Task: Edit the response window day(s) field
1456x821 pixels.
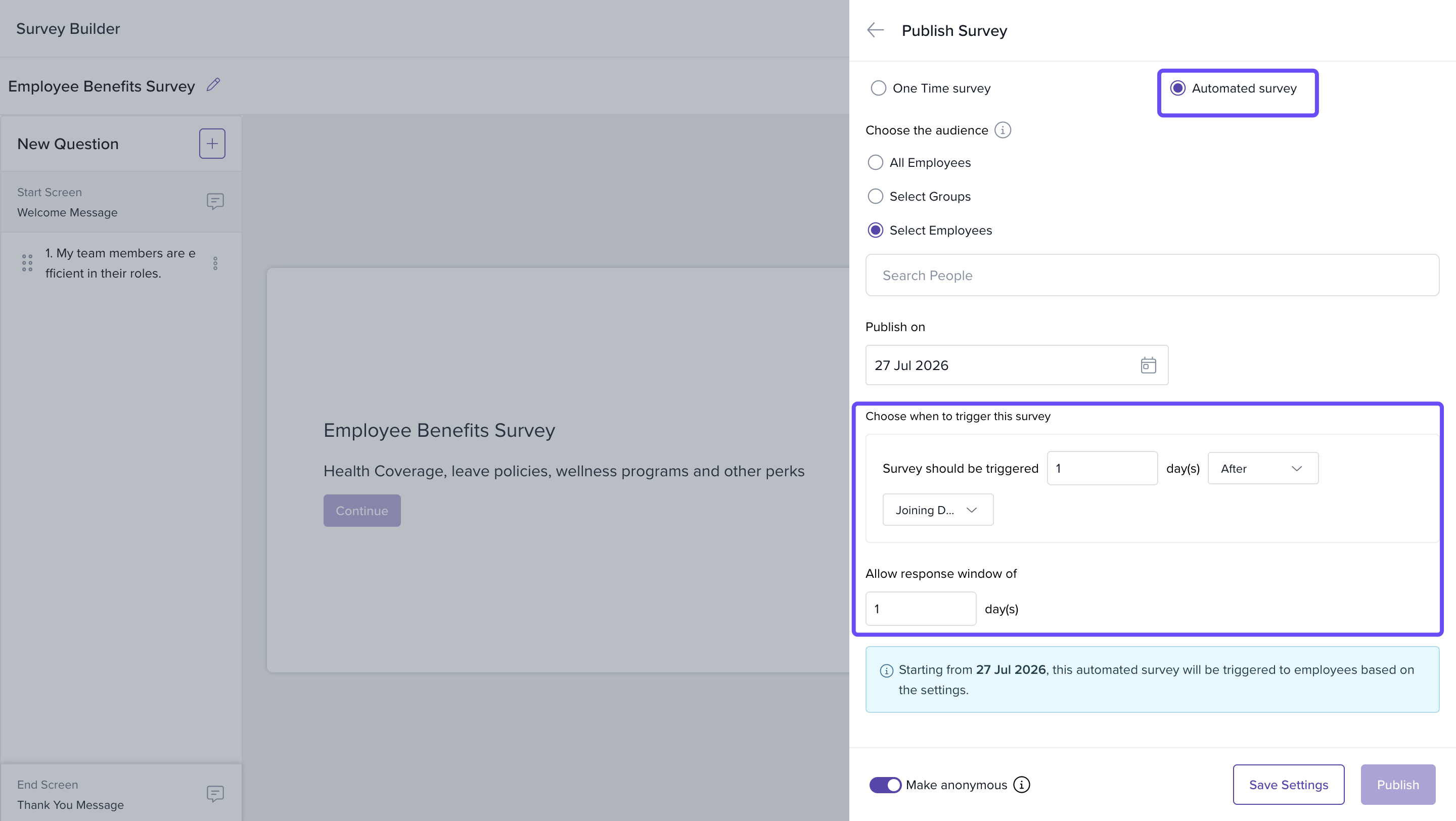Action: pos(920,609)
